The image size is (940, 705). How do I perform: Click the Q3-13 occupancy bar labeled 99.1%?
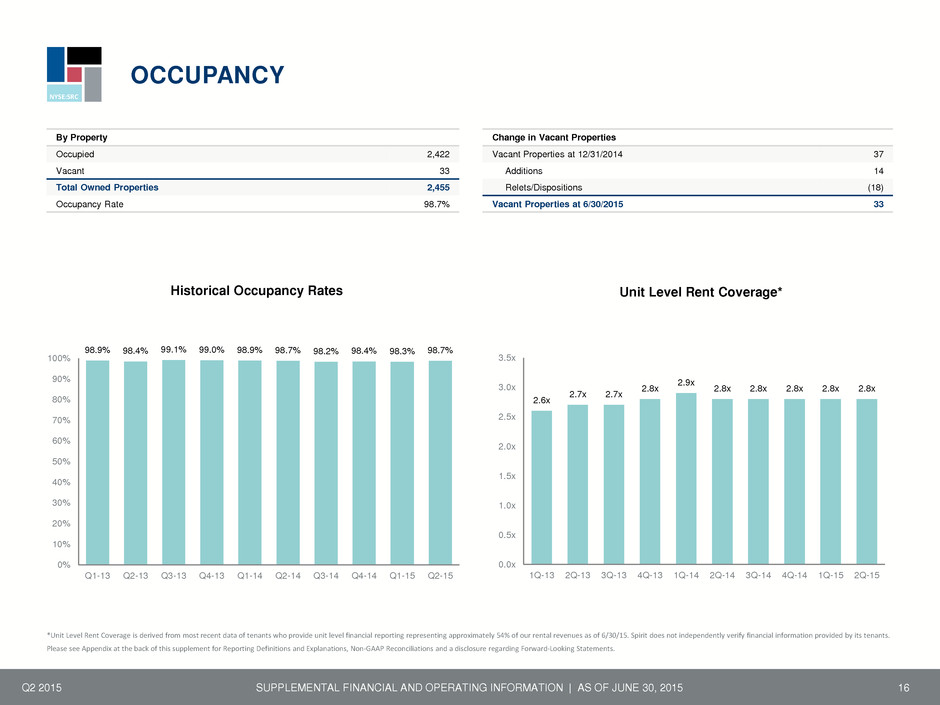pyautogui.click(x=173, y=462)
